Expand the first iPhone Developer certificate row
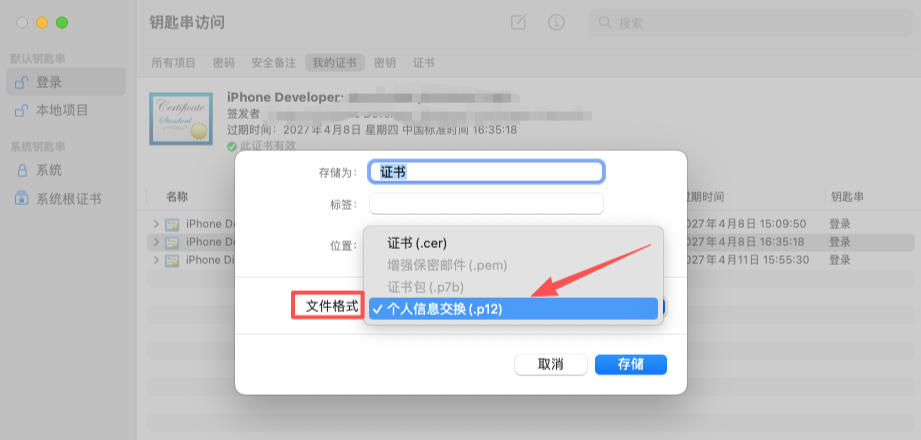Viewport: 921px width, 440px height. (156, 224)
